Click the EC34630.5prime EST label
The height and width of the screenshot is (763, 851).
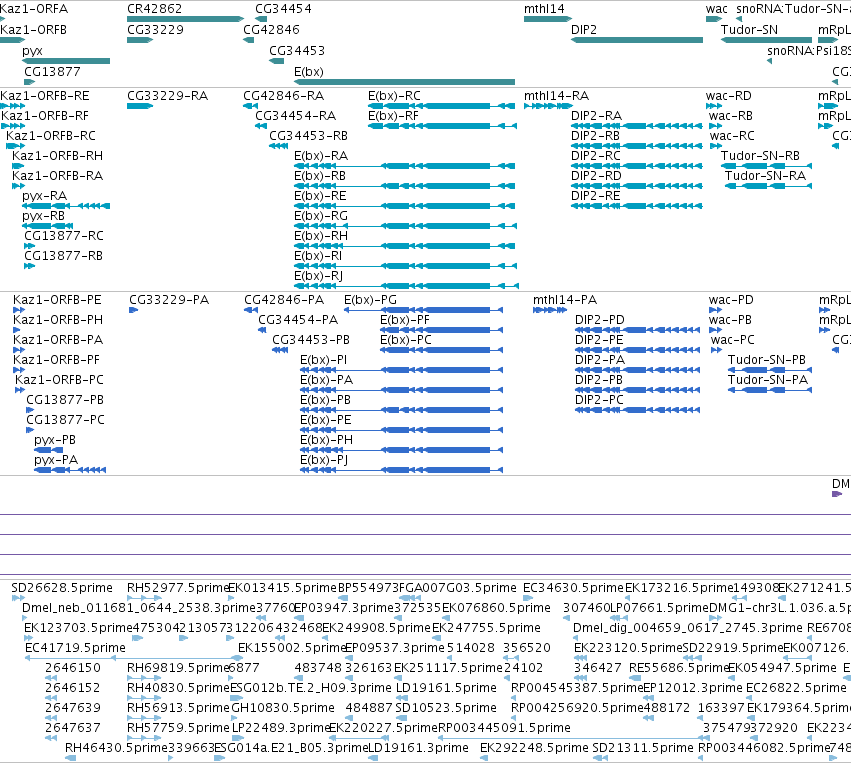tap(573, 588)
